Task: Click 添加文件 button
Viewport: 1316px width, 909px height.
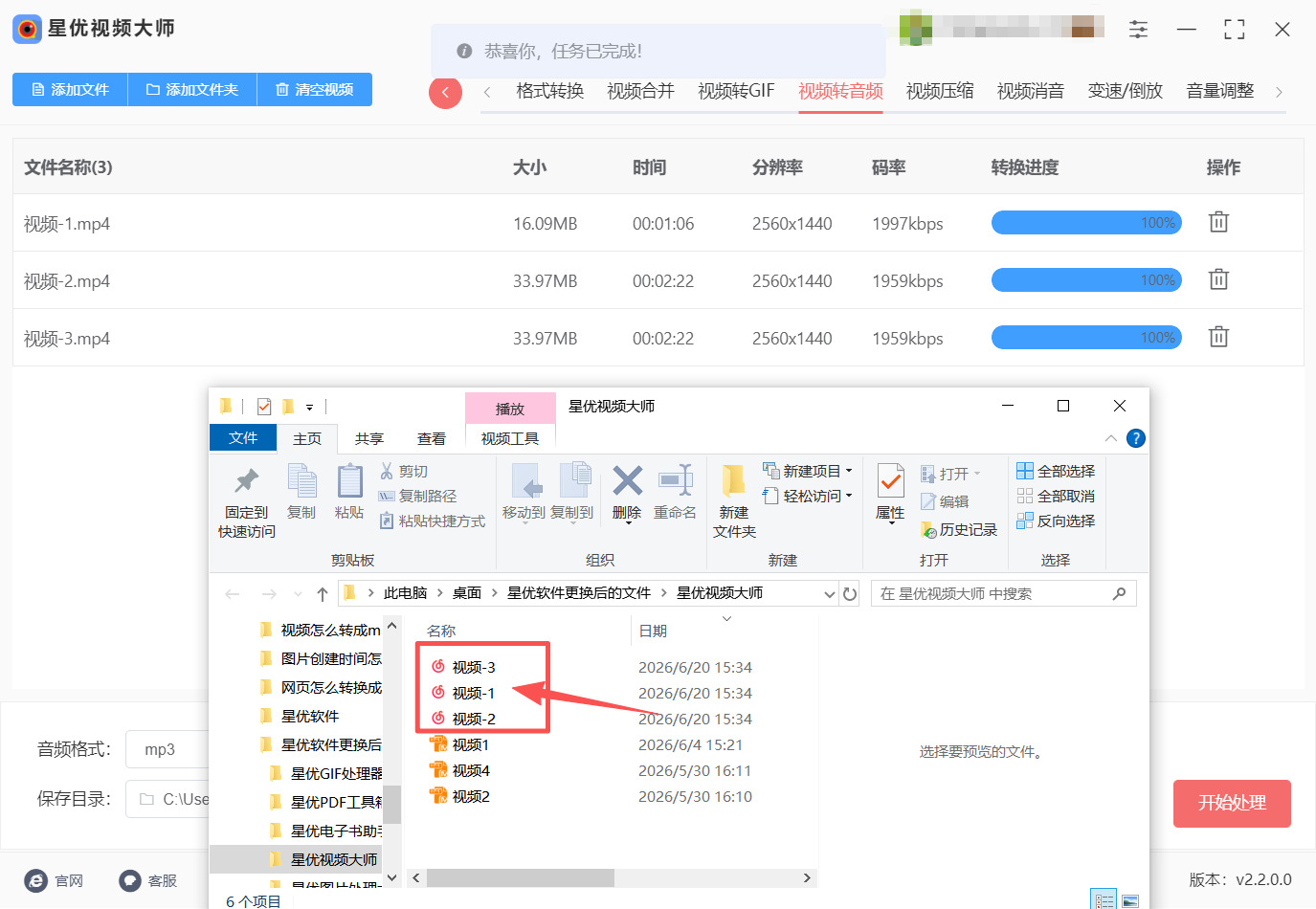Action: (70, 89)
